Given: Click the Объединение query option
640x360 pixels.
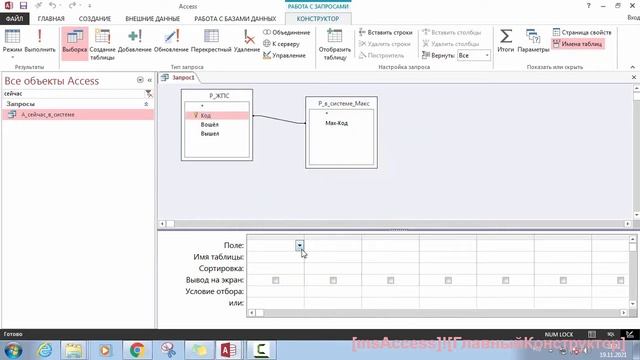Looking at the screenshot, I should [x=287, y=32].
